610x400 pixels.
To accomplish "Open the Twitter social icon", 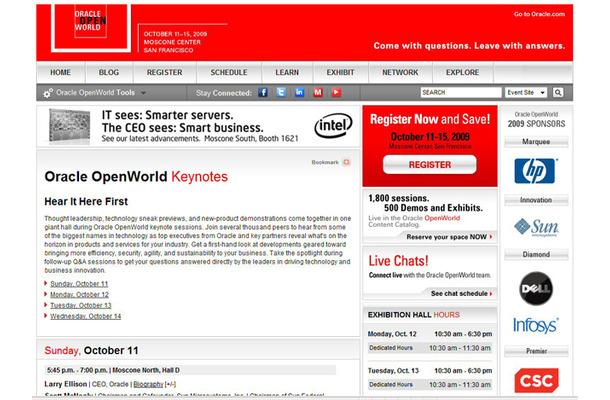I will coord(281,93).
